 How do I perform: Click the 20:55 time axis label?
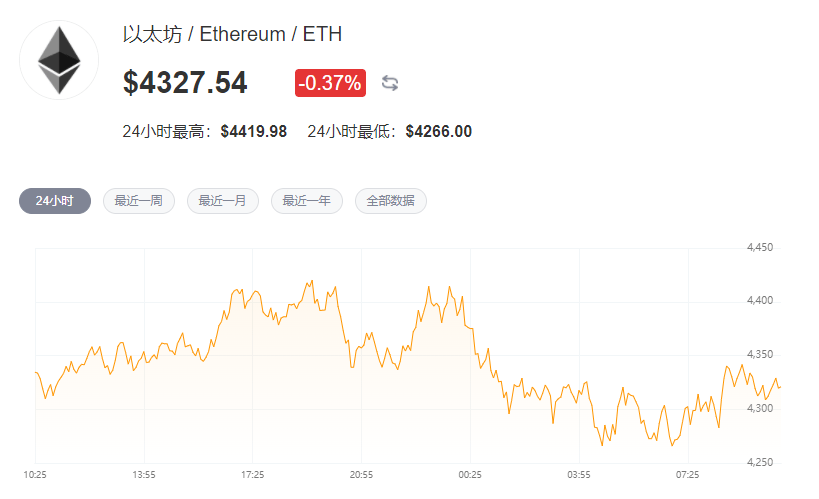point(361,473)
